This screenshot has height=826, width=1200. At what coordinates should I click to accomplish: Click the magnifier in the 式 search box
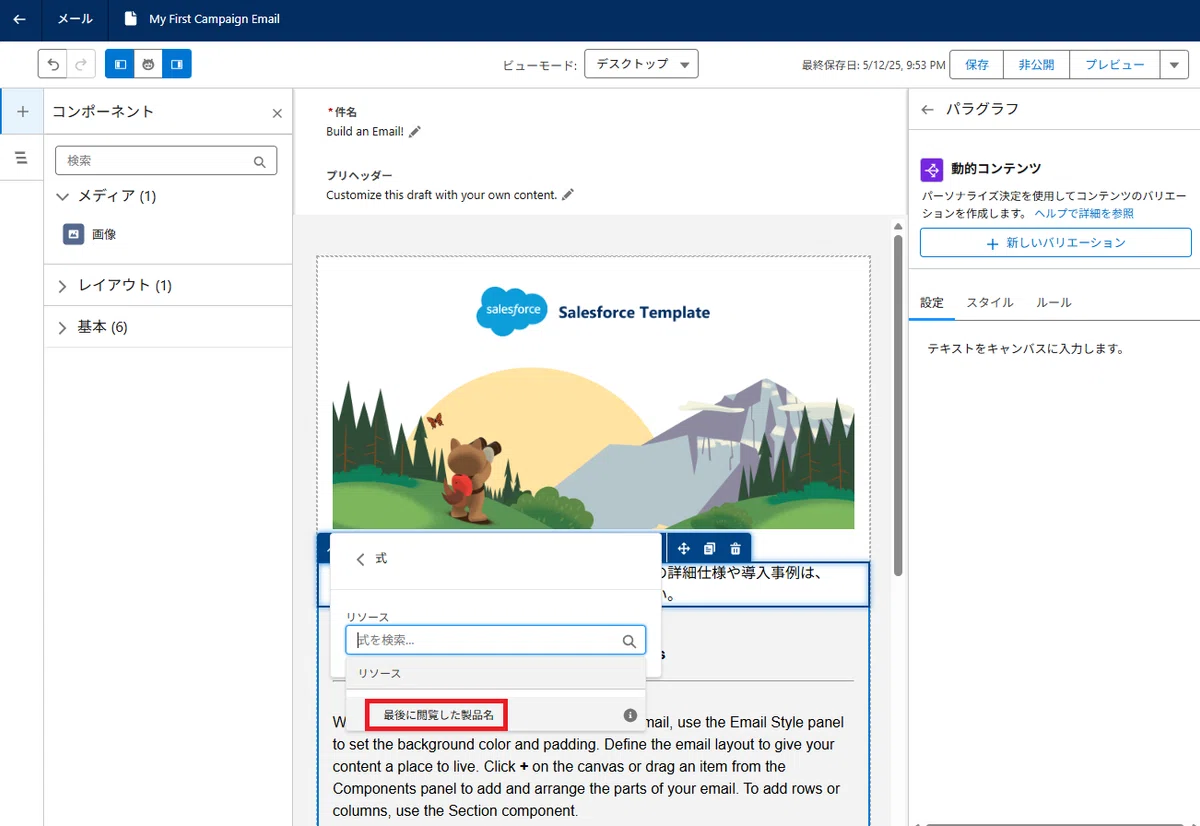[x=629, y=641]
